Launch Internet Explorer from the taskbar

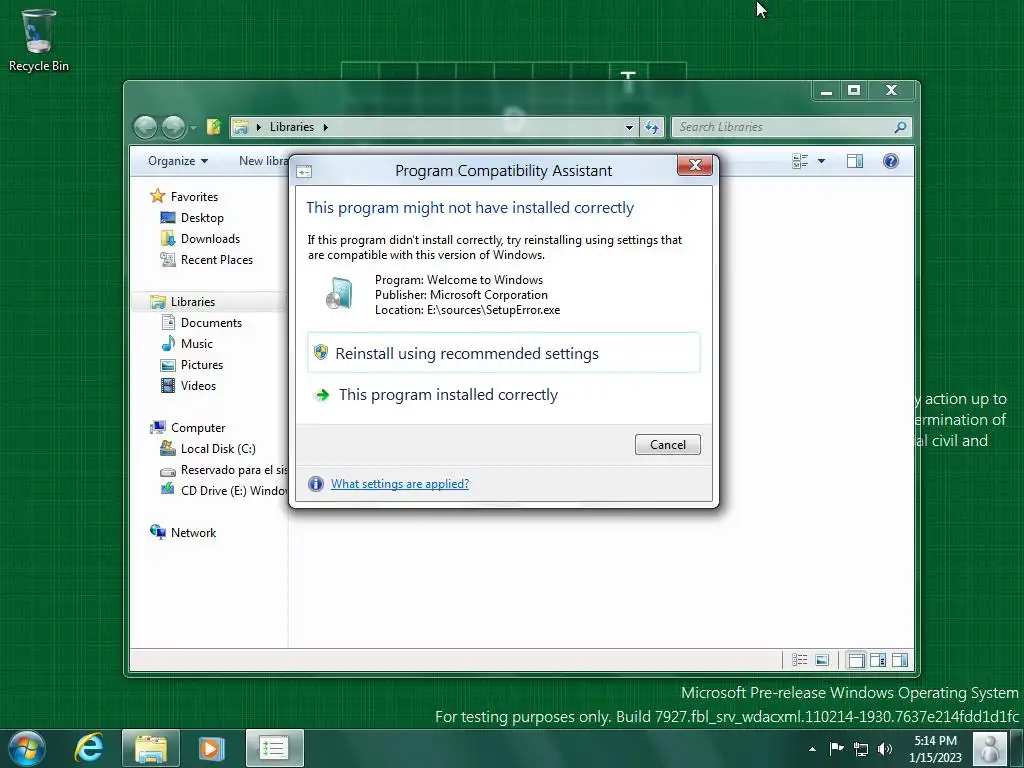89,748
